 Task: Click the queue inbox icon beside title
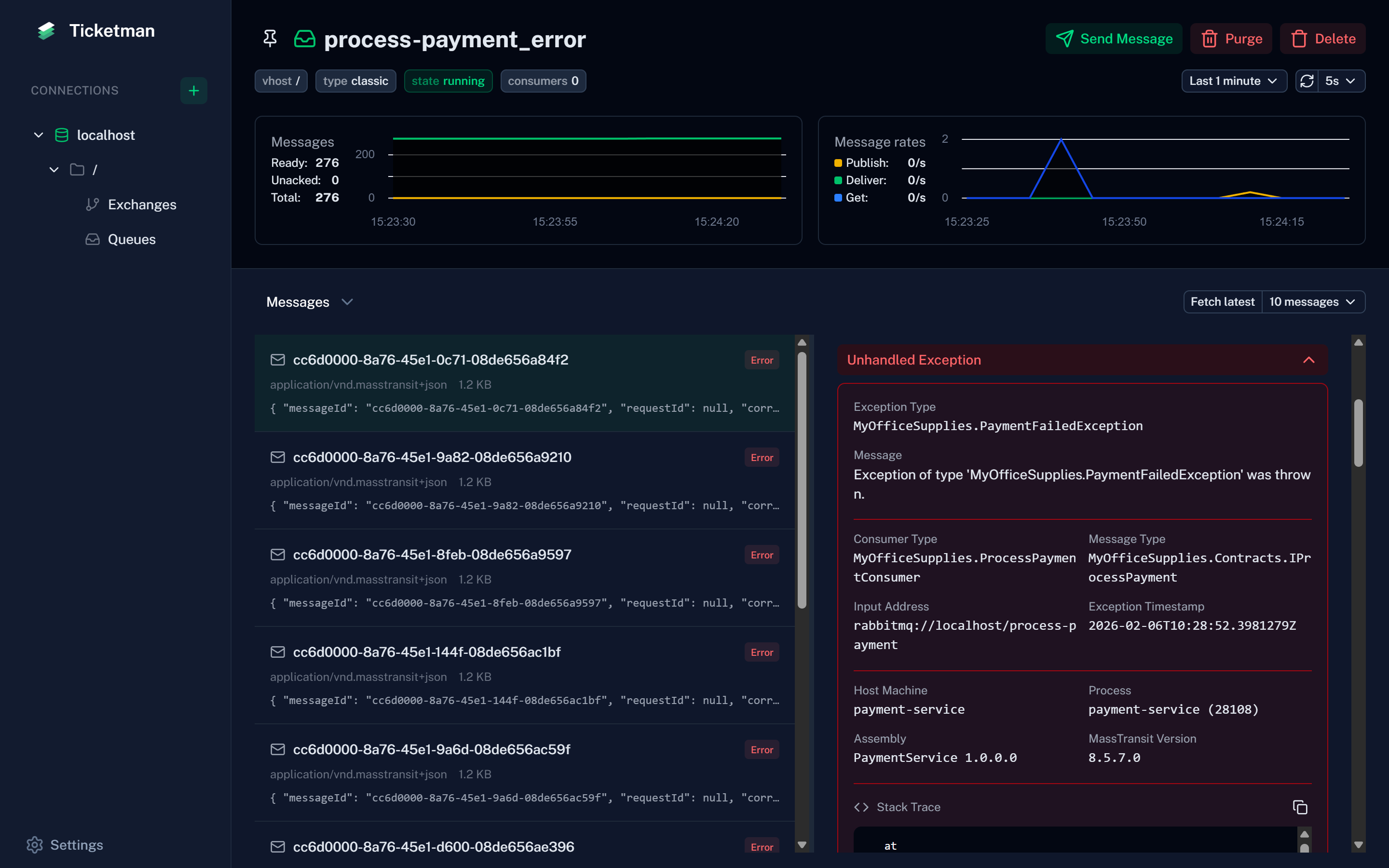[305, 39]
